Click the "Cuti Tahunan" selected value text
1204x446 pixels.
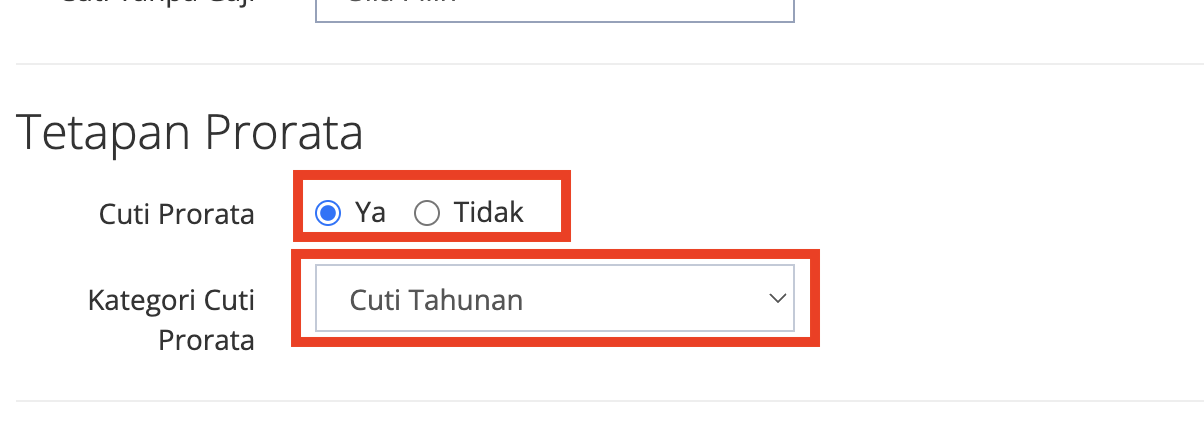coord(436,299)
